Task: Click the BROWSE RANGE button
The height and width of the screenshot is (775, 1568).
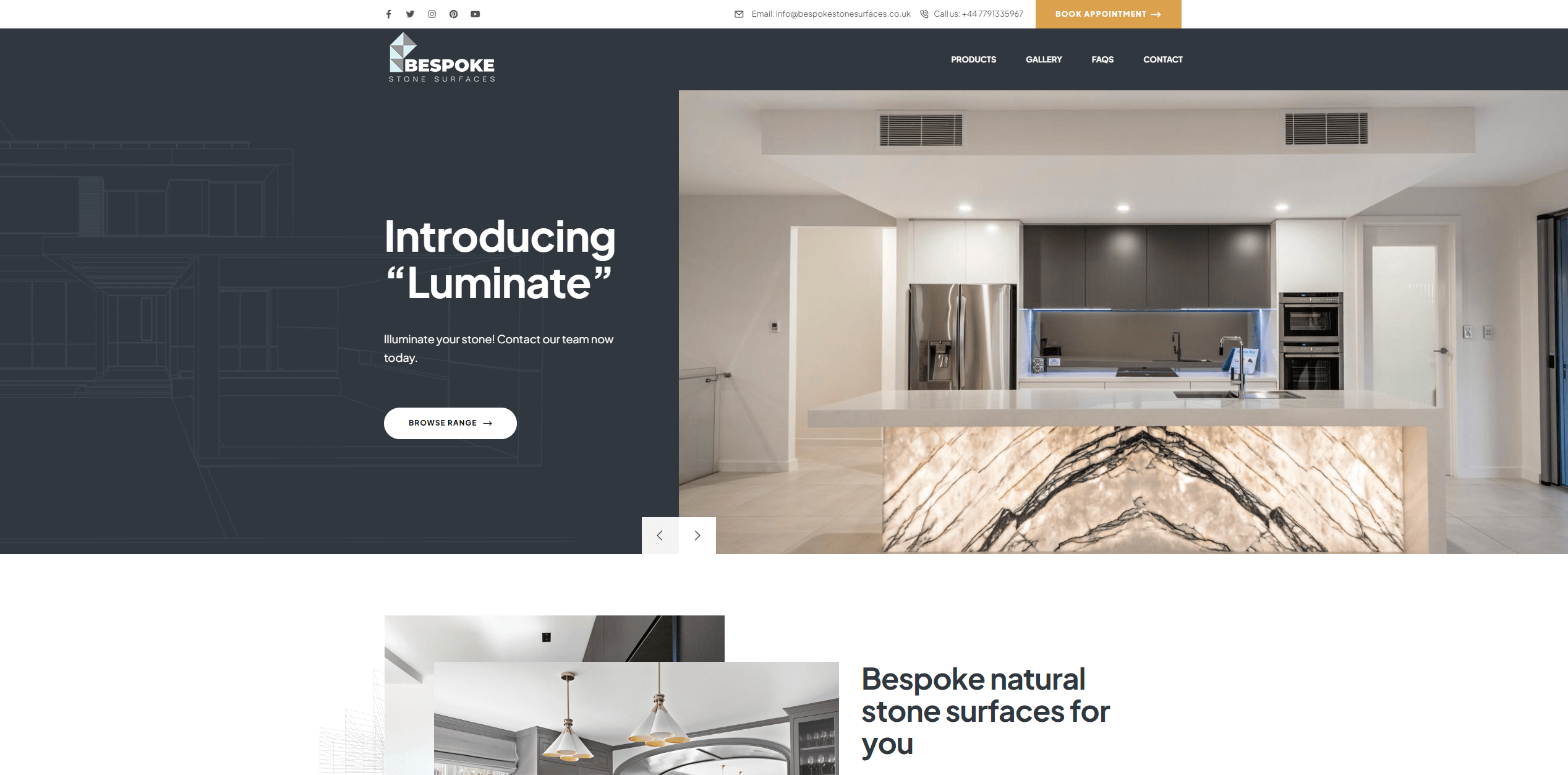Action: coord(450,423)
